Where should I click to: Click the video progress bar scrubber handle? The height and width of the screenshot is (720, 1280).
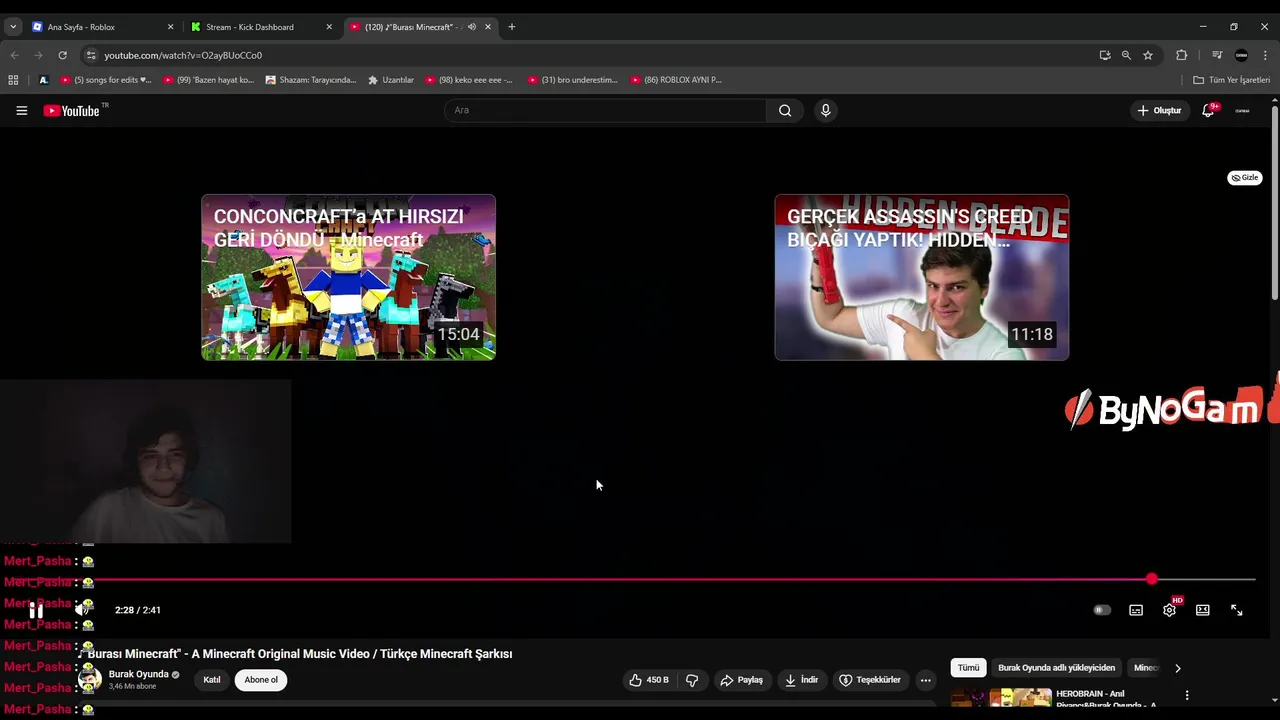pyautogui.click(x=1152, y=579)
